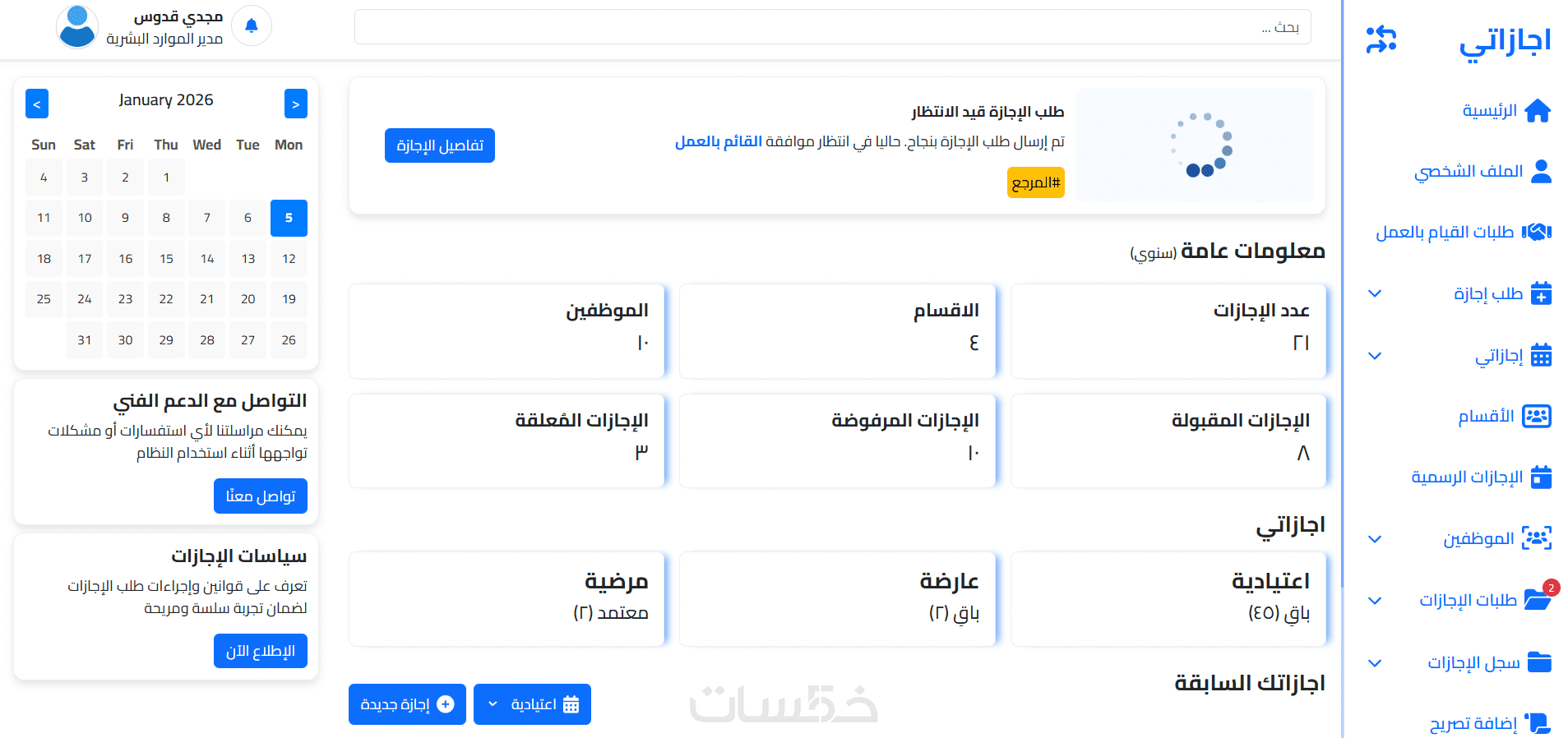Click the notification bell icon
Image resolution: width=1568 pixels, height=738 pixels.
click(252, 25)
